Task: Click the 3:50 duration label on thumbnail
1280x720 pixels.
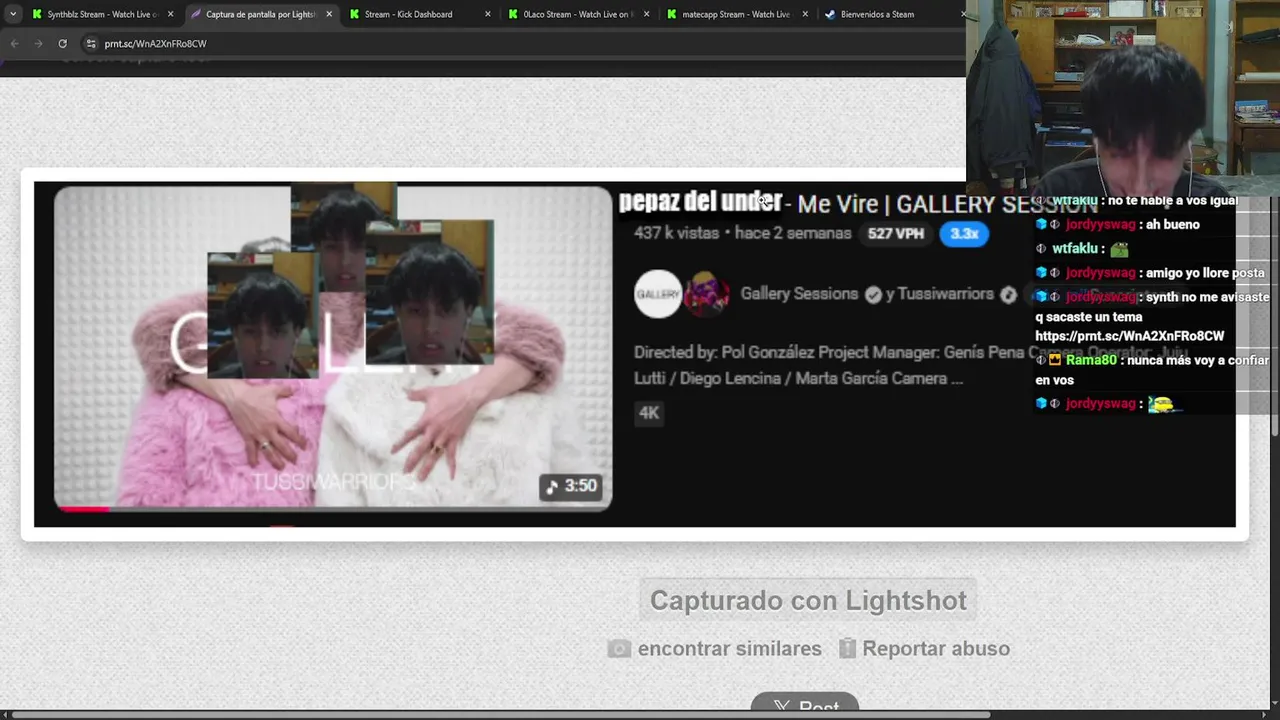Action: (x=571, y=486)
